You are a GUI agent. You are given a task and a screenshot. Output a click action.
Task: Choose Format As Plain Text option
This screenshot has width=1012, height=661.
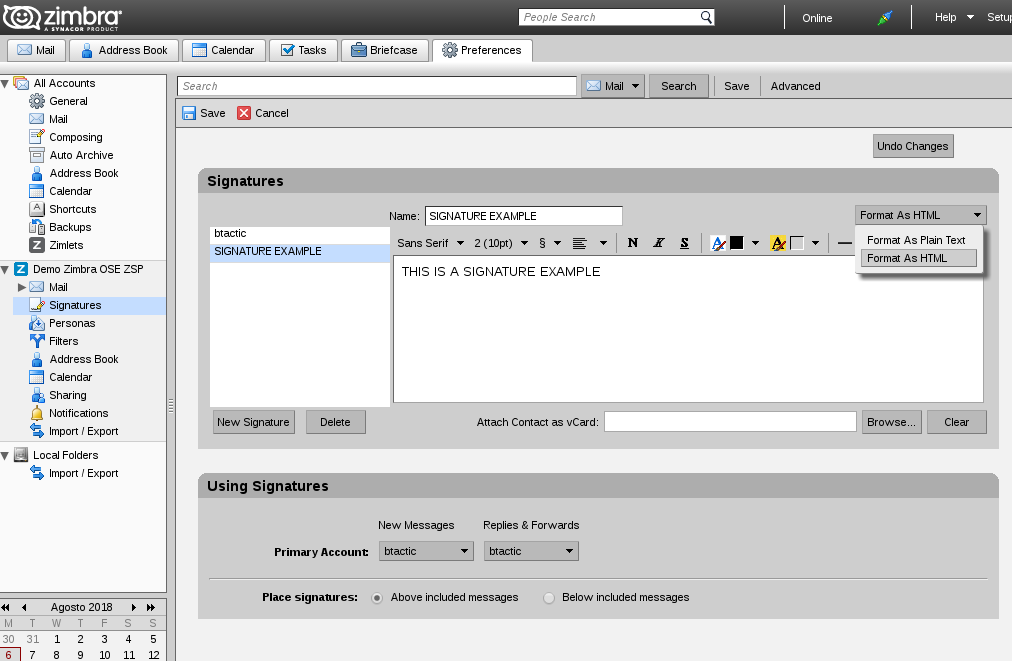916,240
